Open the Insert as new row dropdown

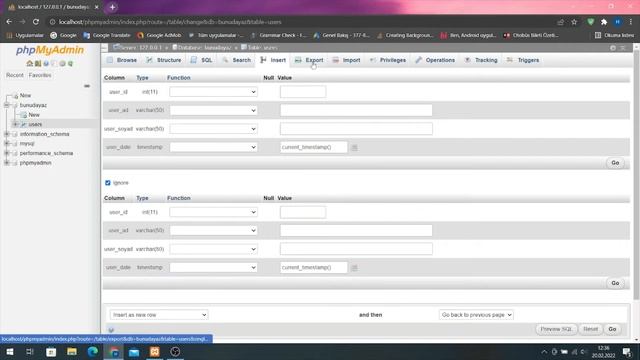click(x=159, y=315)
